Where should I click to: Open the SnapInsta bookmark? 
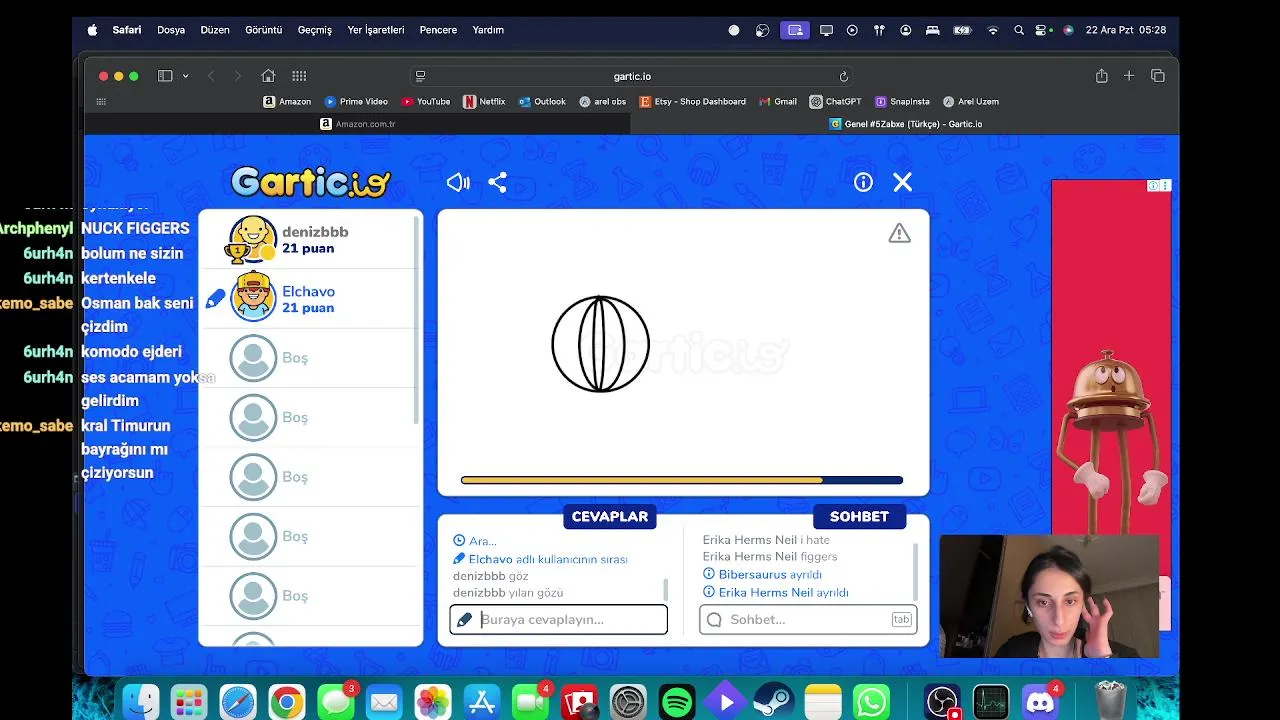tap(902, 101)
